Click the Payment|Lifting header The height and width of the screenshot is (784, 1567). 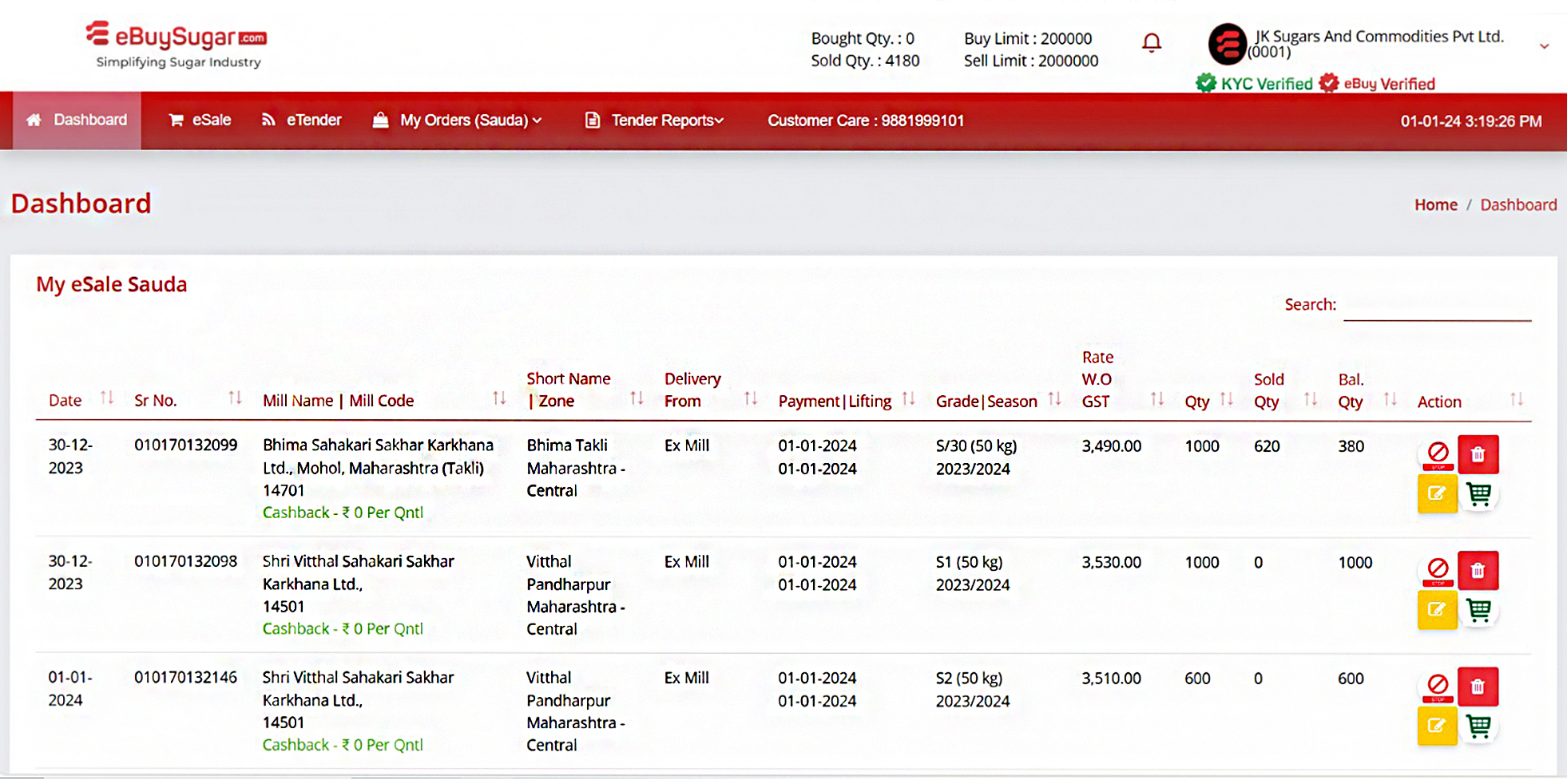835,402
